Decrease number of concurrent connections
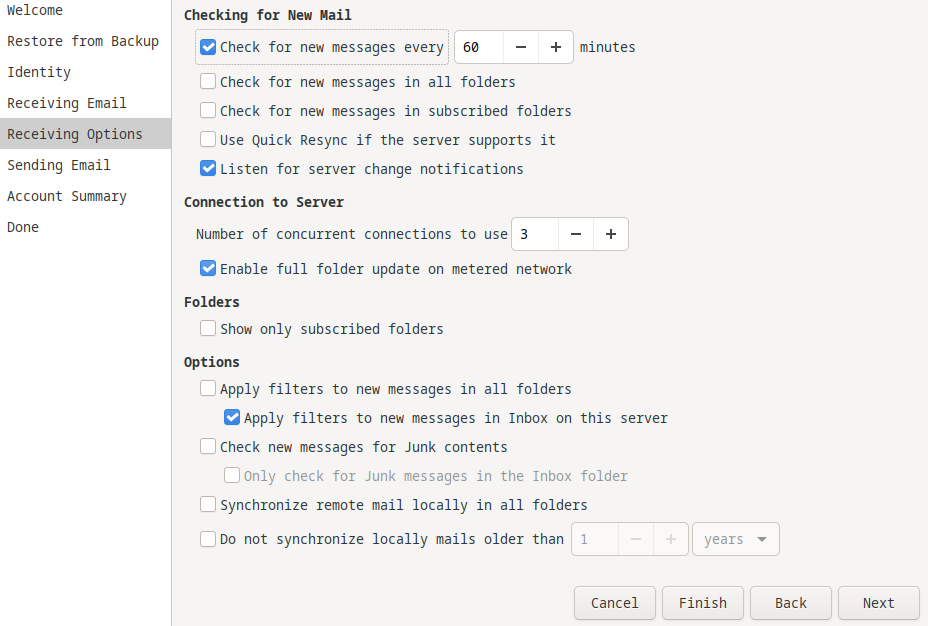The height and width of the screenshot is (626, 928). [x=576, y=234]
